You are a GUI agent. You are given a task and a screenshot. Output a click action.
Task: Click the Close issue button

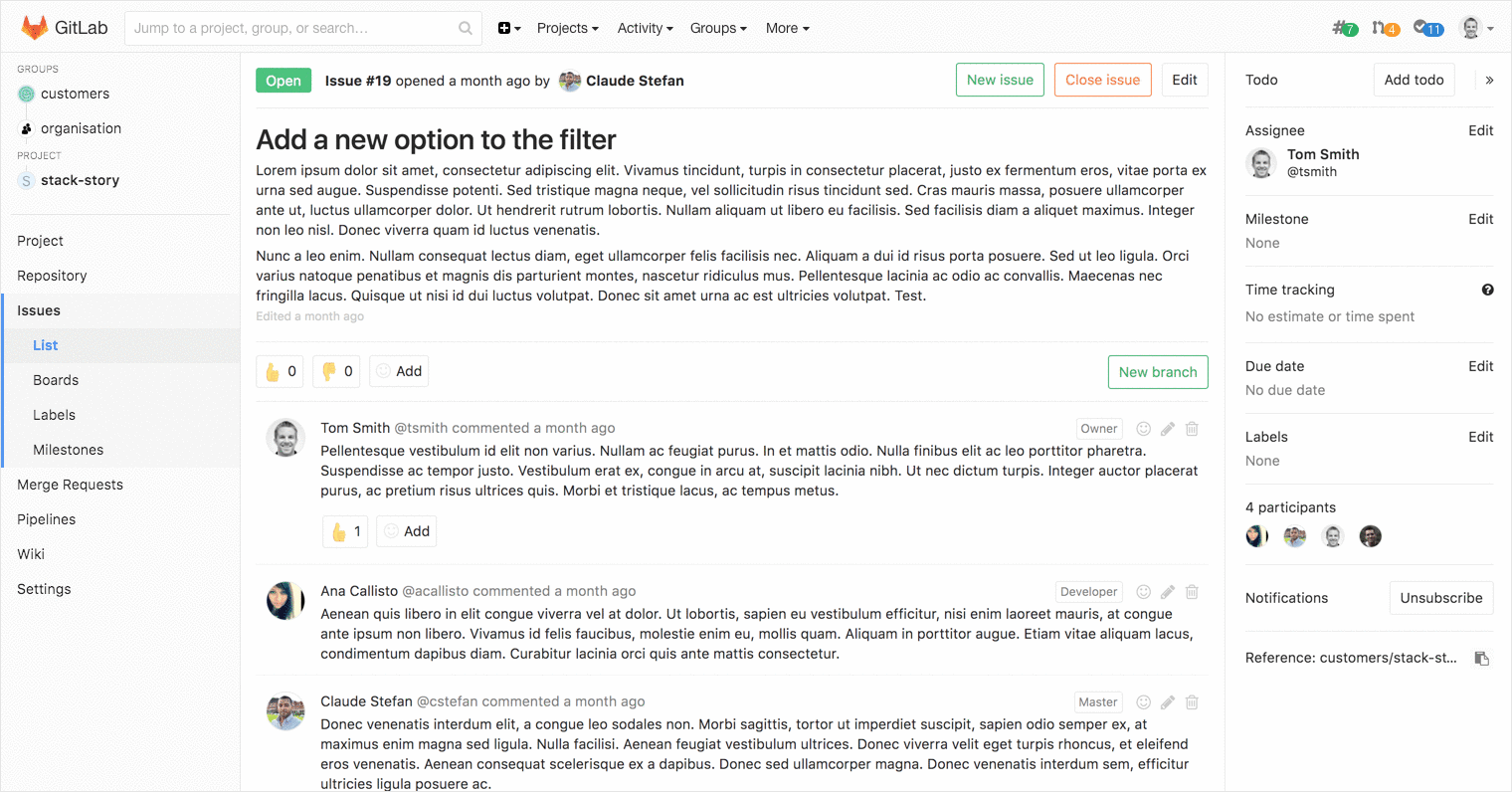pos(1102,81)
